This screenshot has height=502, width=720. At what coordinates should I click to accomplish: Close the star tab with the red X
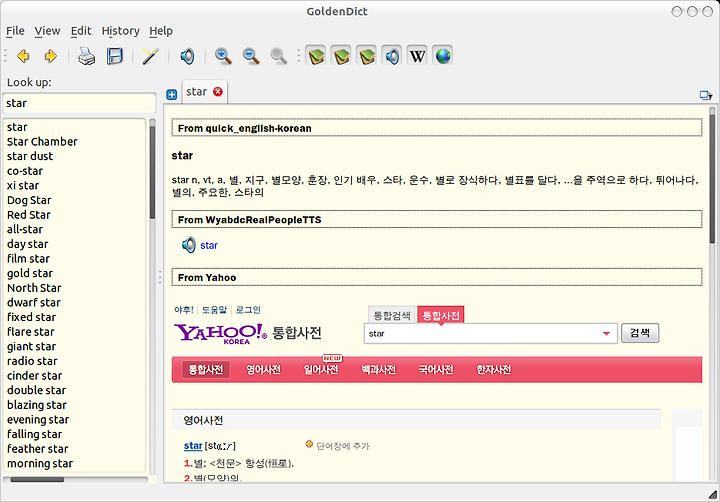(218, 92)
